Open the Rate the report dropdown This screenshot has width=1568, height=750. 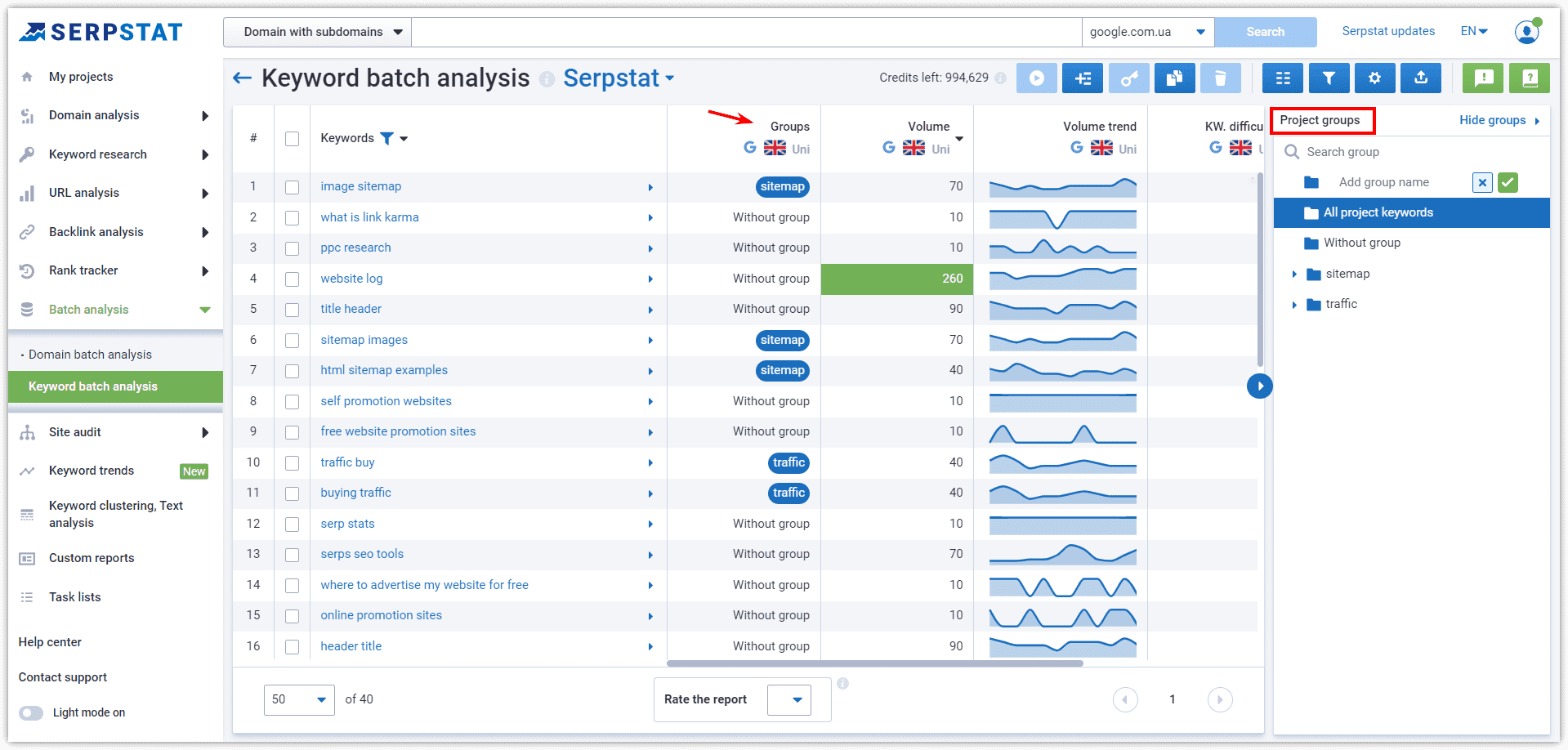[x=789, y=699]
